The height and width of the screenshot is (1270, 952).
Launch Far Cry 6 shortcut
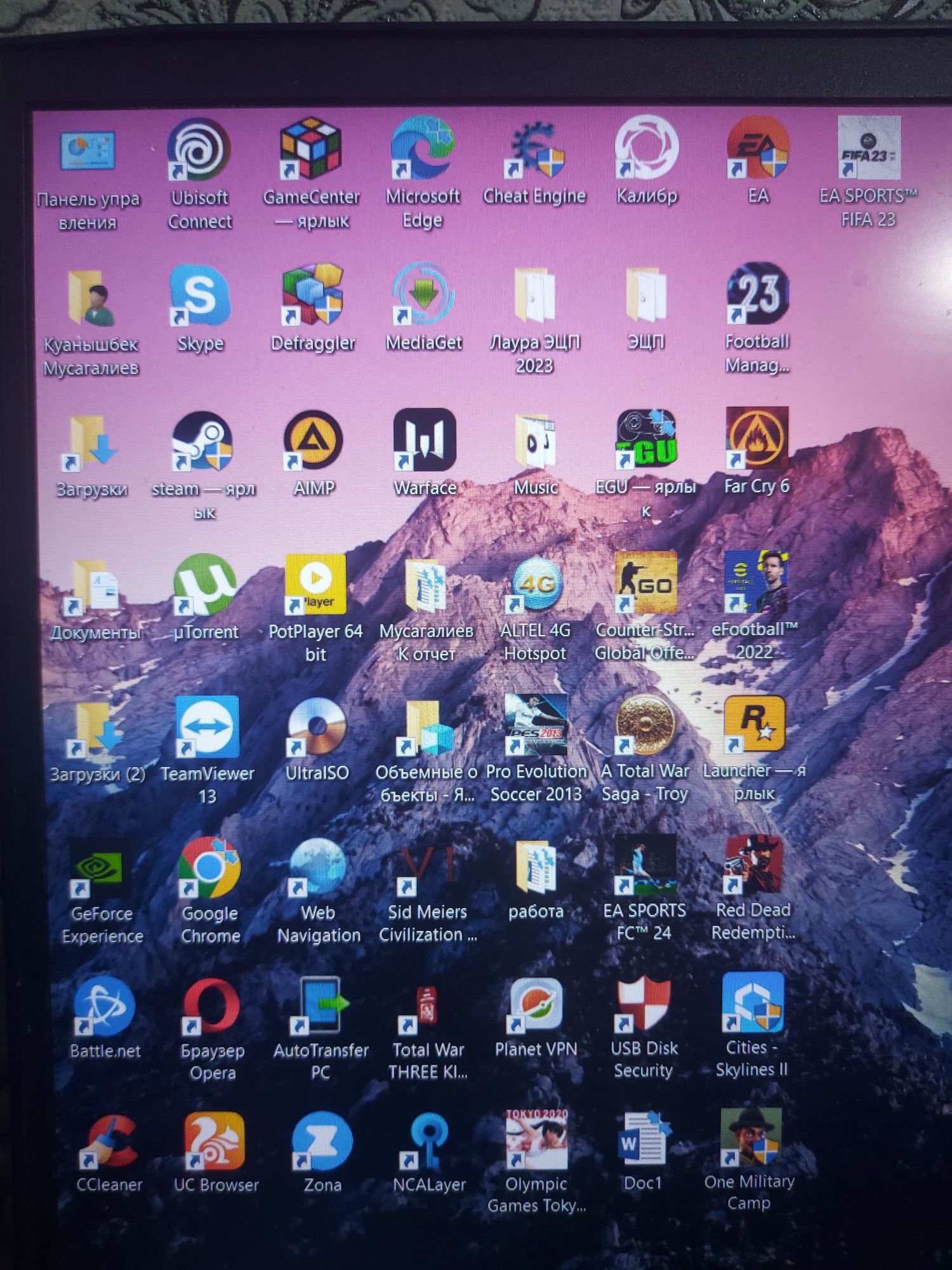point(757,438)
